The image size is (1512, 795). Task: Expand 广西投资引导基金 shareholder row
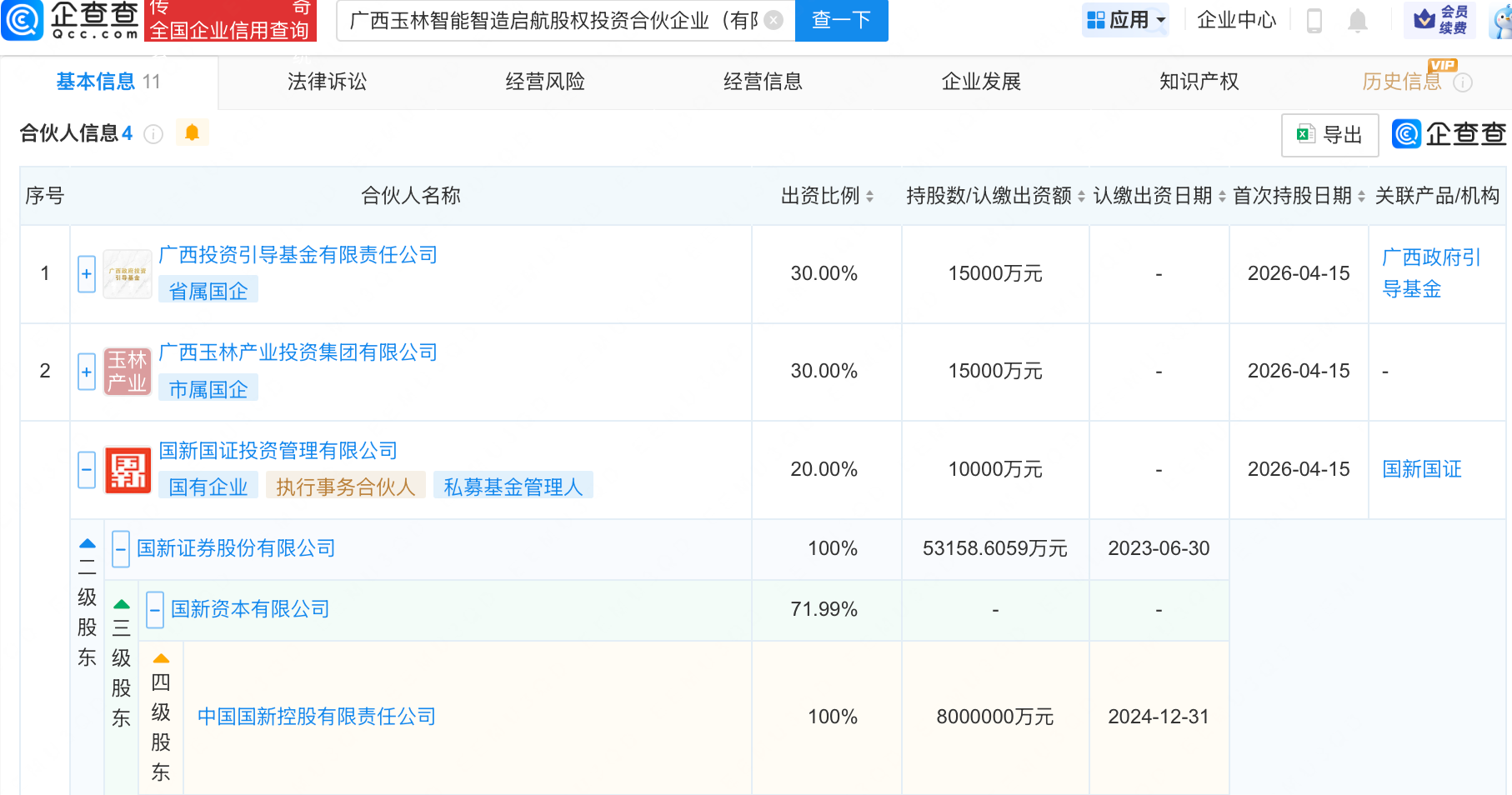pyautogui.click(x=87, y=274)
